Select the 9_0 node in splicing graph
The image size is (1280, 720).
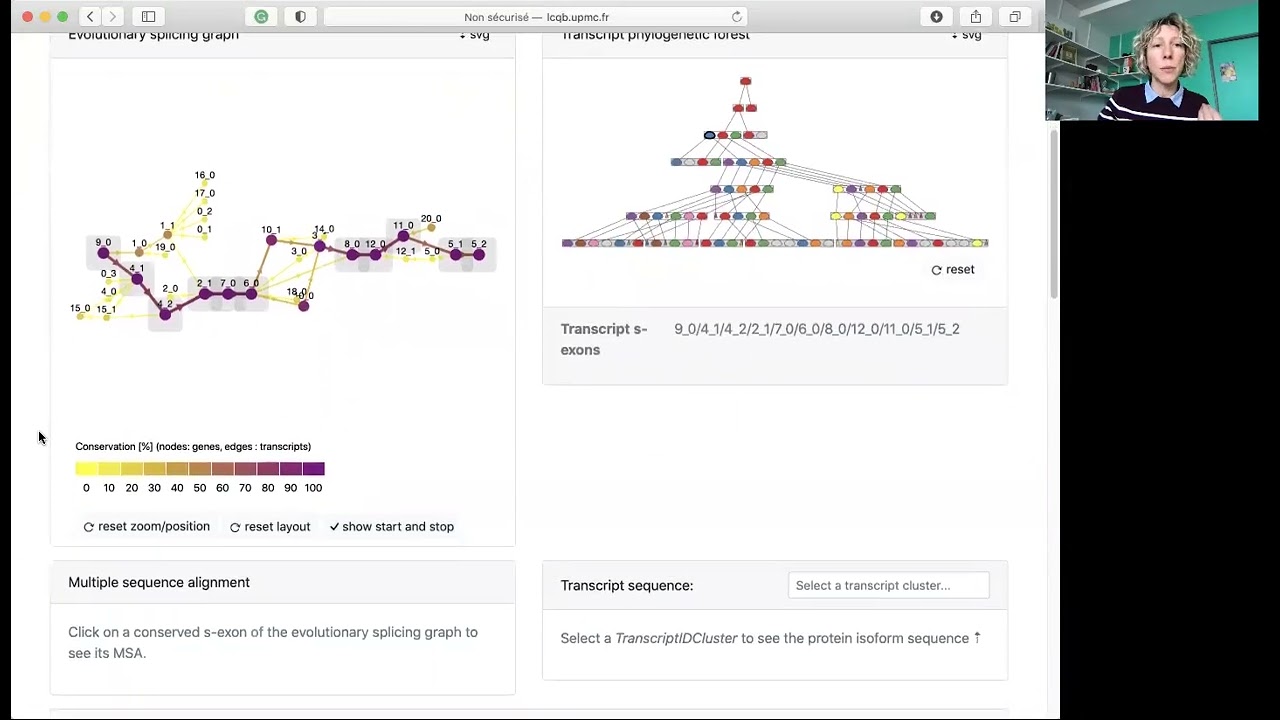coord(103,253)
